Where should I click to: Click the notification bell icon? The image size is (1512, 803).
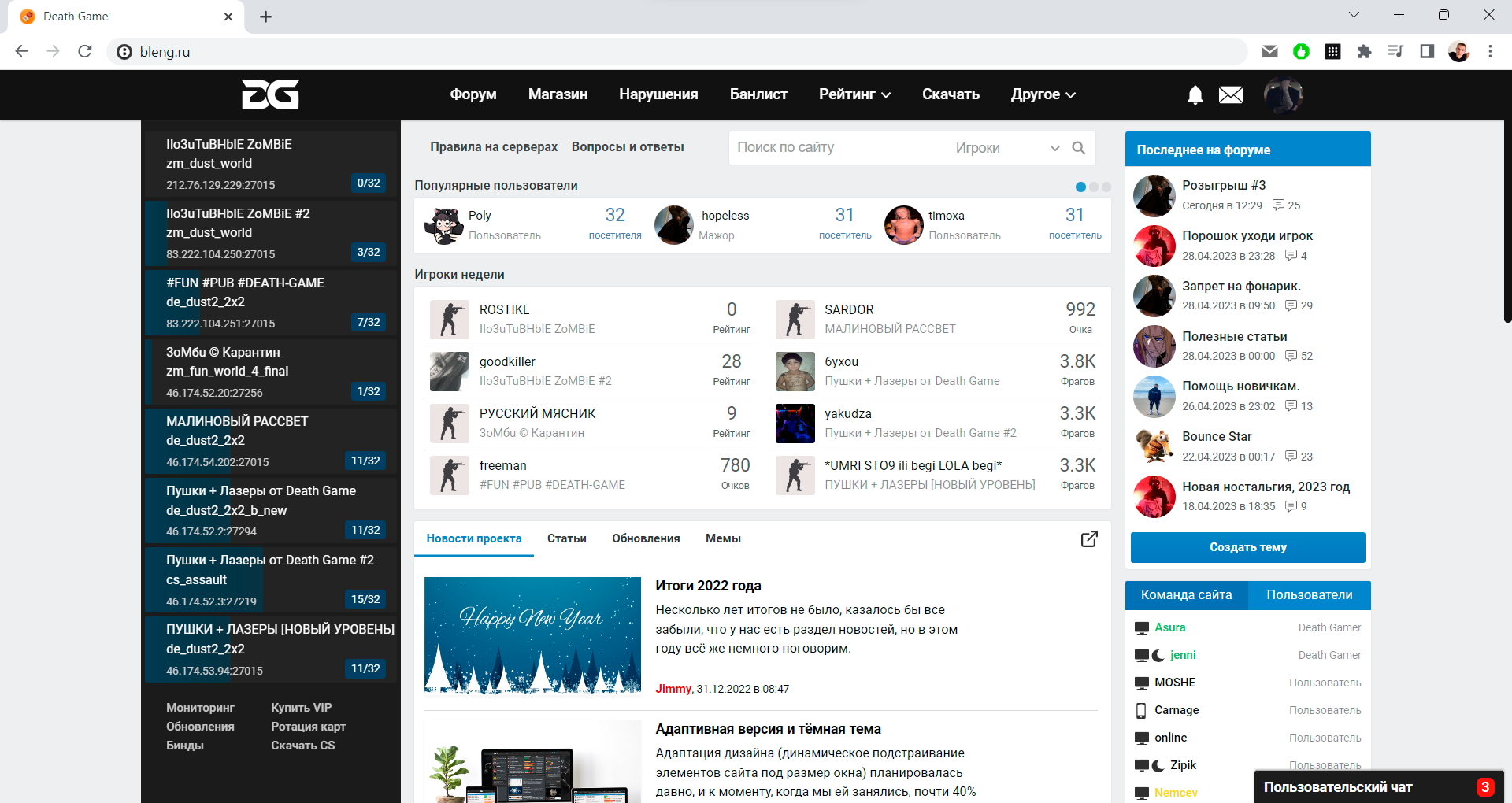tap(1195, 95)
